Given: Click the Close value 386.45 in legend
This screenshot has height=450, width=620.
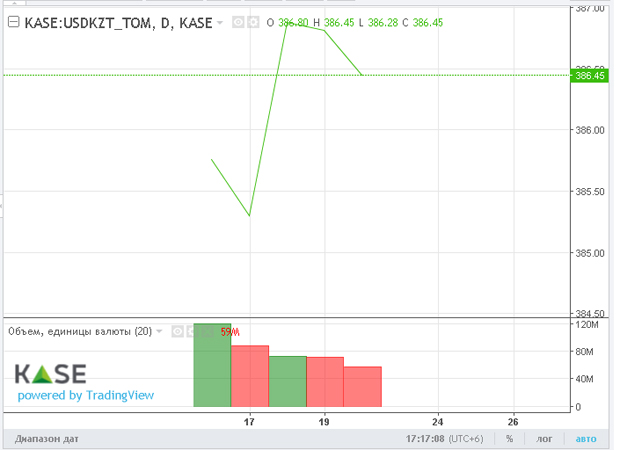Looking at the screenshot, I should click(428, 23).
